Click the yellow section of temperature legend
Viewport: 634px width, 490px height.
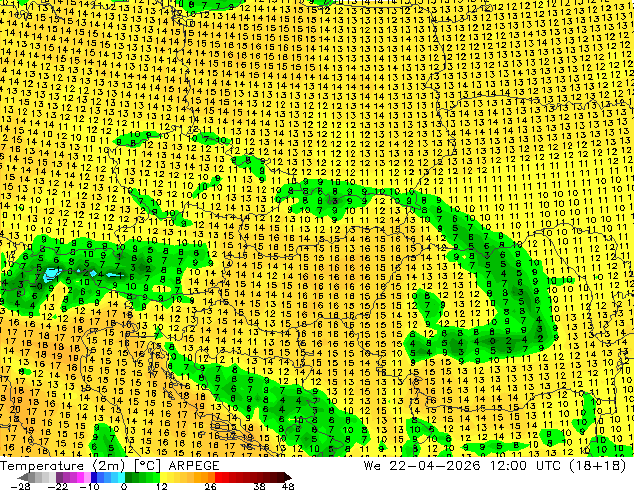coord(170,478)
